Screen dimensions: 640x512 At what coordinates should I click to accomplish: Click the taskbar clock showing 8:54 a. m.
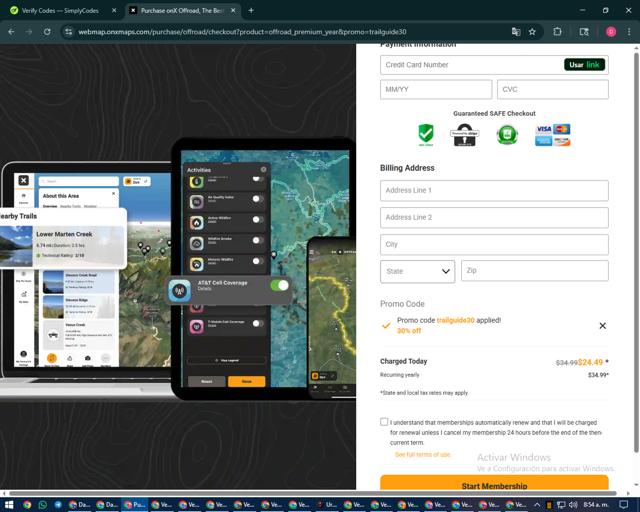(x=596, y=505)
